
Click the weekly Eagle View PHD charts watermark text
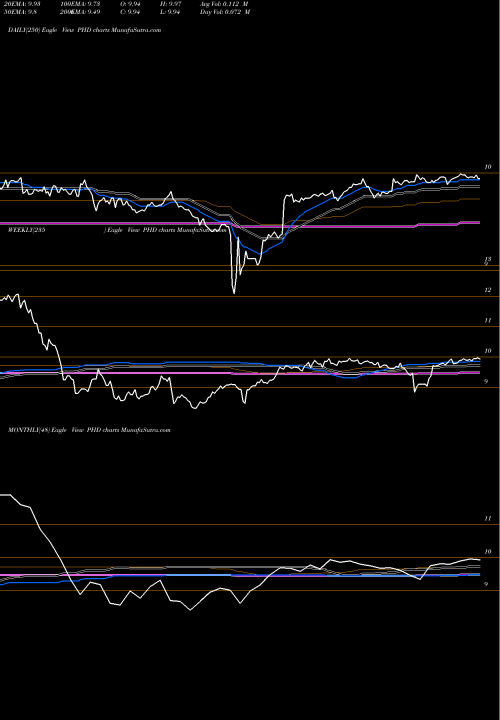tap(165, 231)
